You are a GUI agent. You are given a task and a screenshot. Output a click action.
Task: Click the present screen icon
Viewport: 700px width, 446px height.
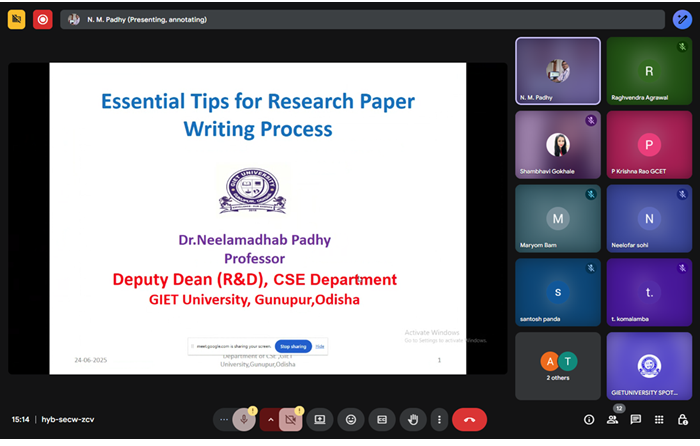click(320, 419)
